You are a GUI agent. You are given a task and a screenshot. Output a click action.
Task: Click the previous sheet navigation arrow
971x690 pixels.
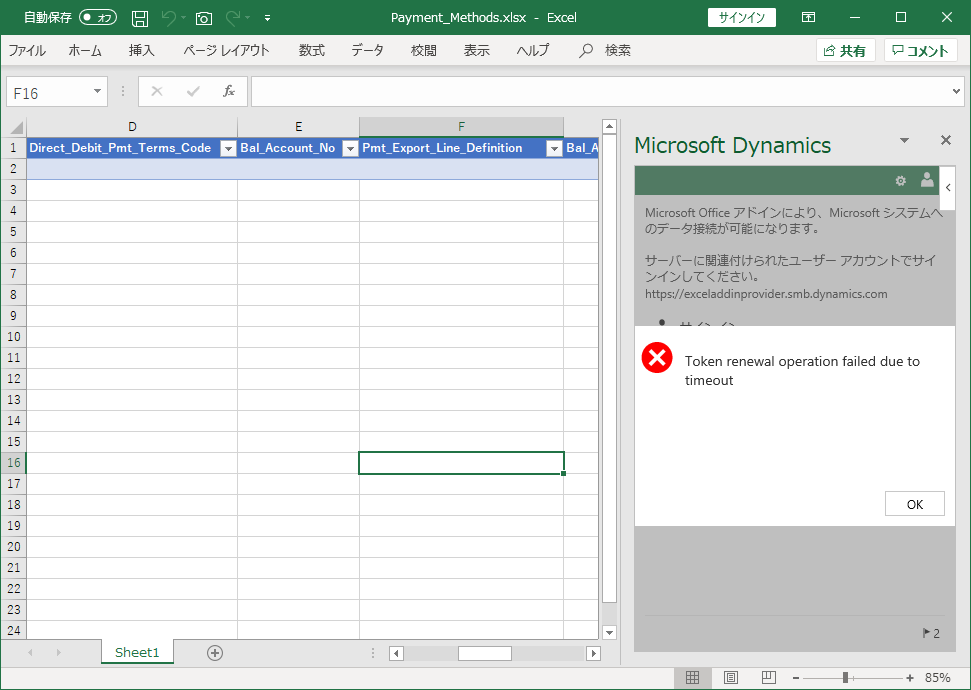[30, 652]
